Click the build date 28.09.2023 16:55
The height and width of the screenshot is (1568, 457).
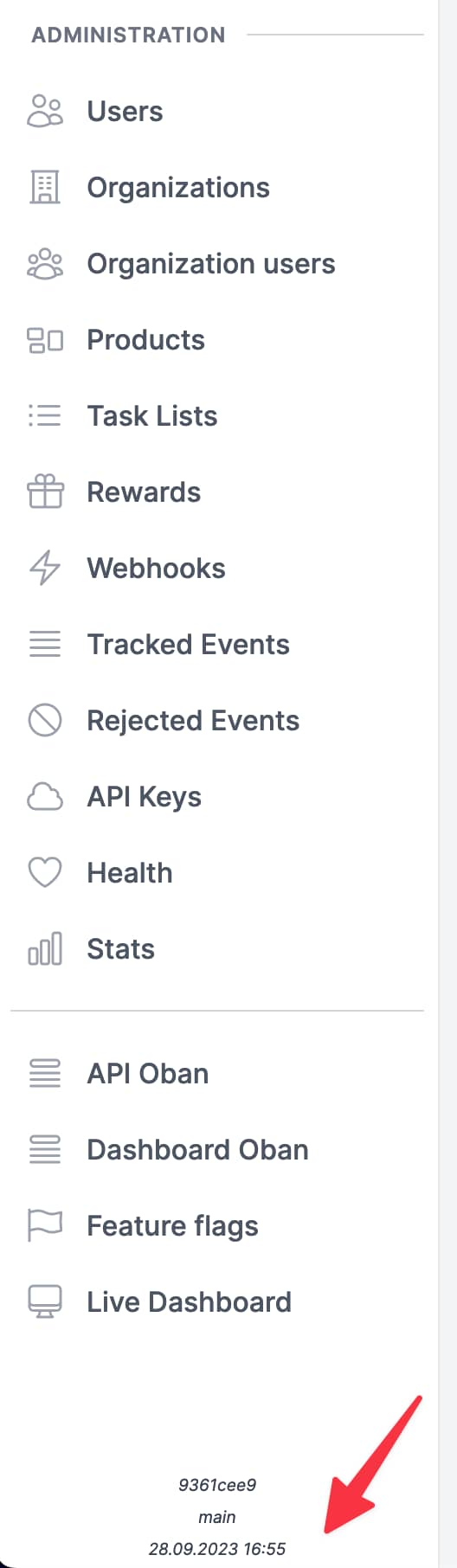217,1549
